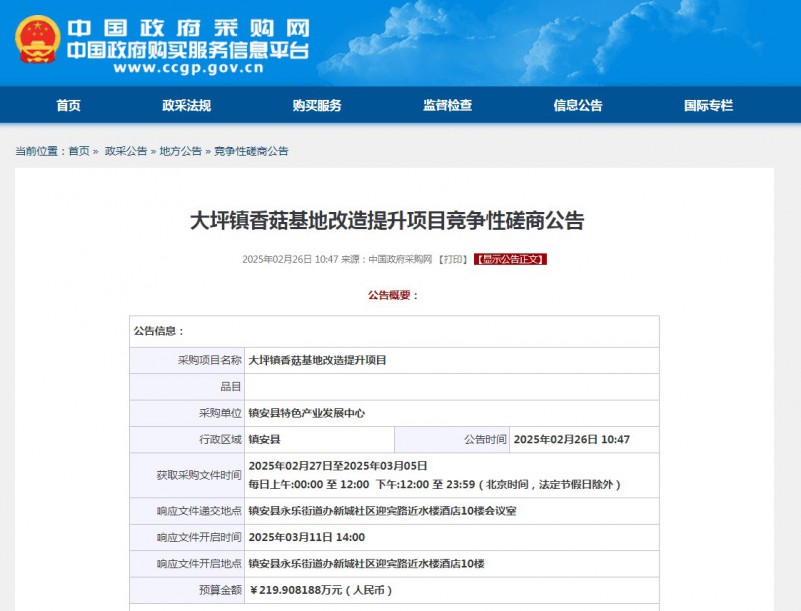801x611 pixels.
Task: Click the www.ccgp.gov.cn URL text
Action: coord(189,67)
